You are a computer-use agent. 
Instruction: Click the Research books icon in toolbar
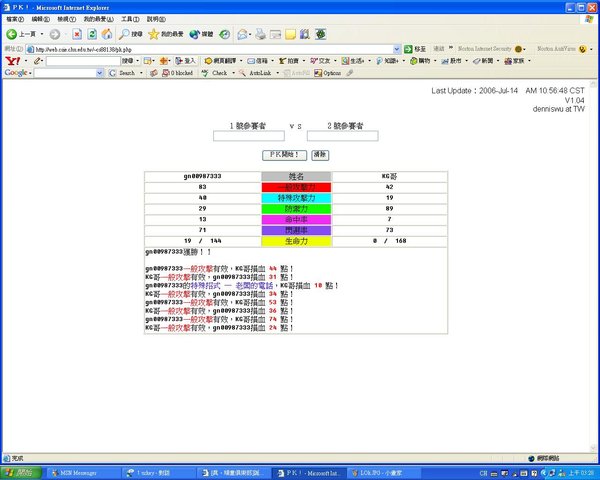[x=305, y=34]
